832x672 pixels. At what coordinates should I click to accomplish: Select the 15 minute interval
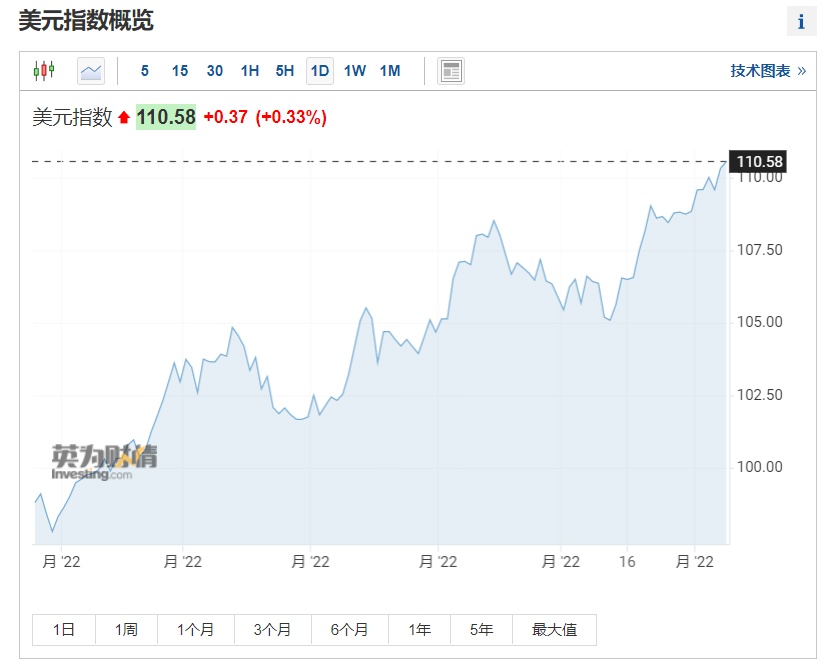180,71
